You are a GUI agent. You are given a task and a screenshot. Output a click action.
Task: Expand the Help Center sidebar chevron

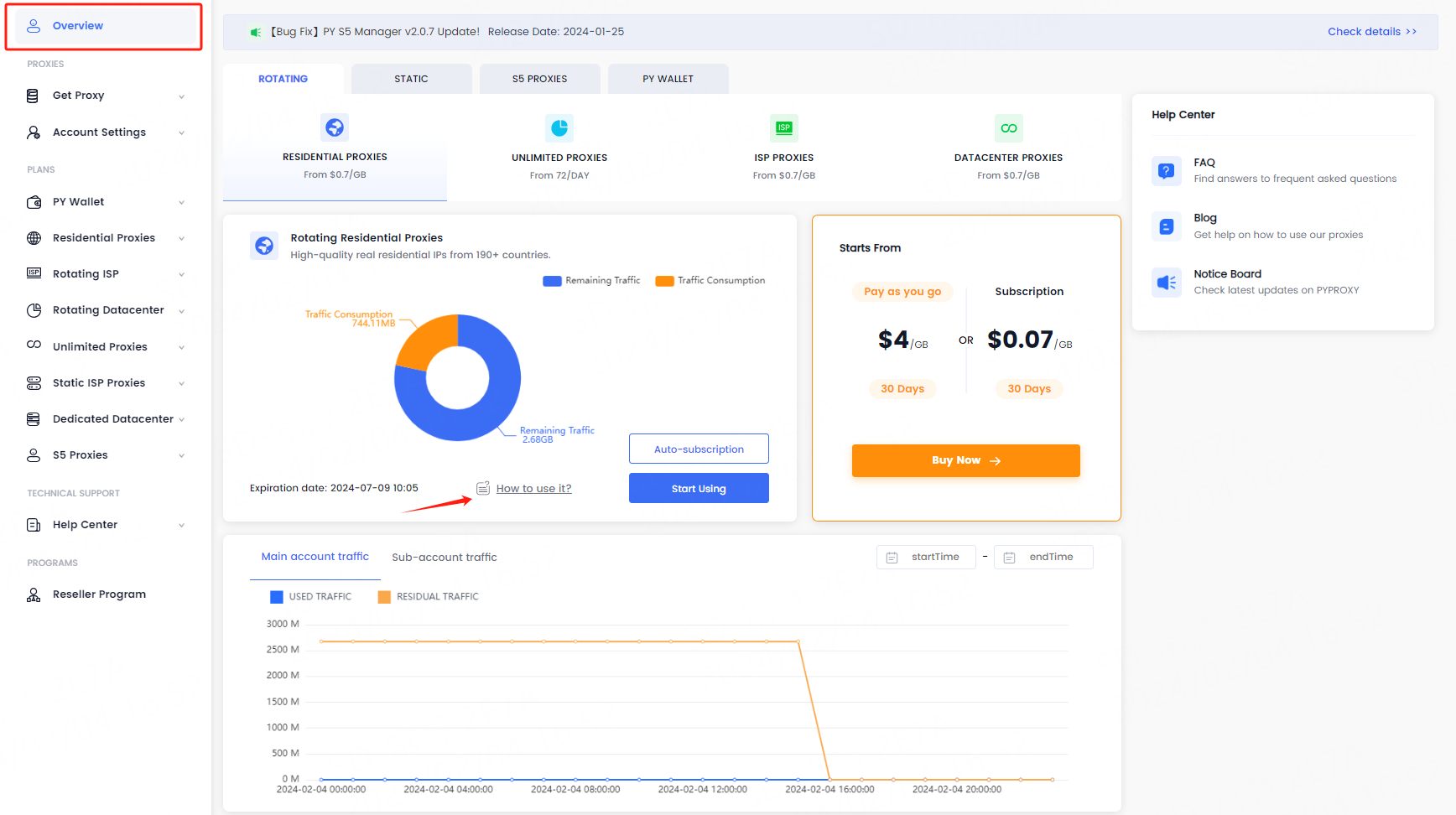(x=181, y=526)
